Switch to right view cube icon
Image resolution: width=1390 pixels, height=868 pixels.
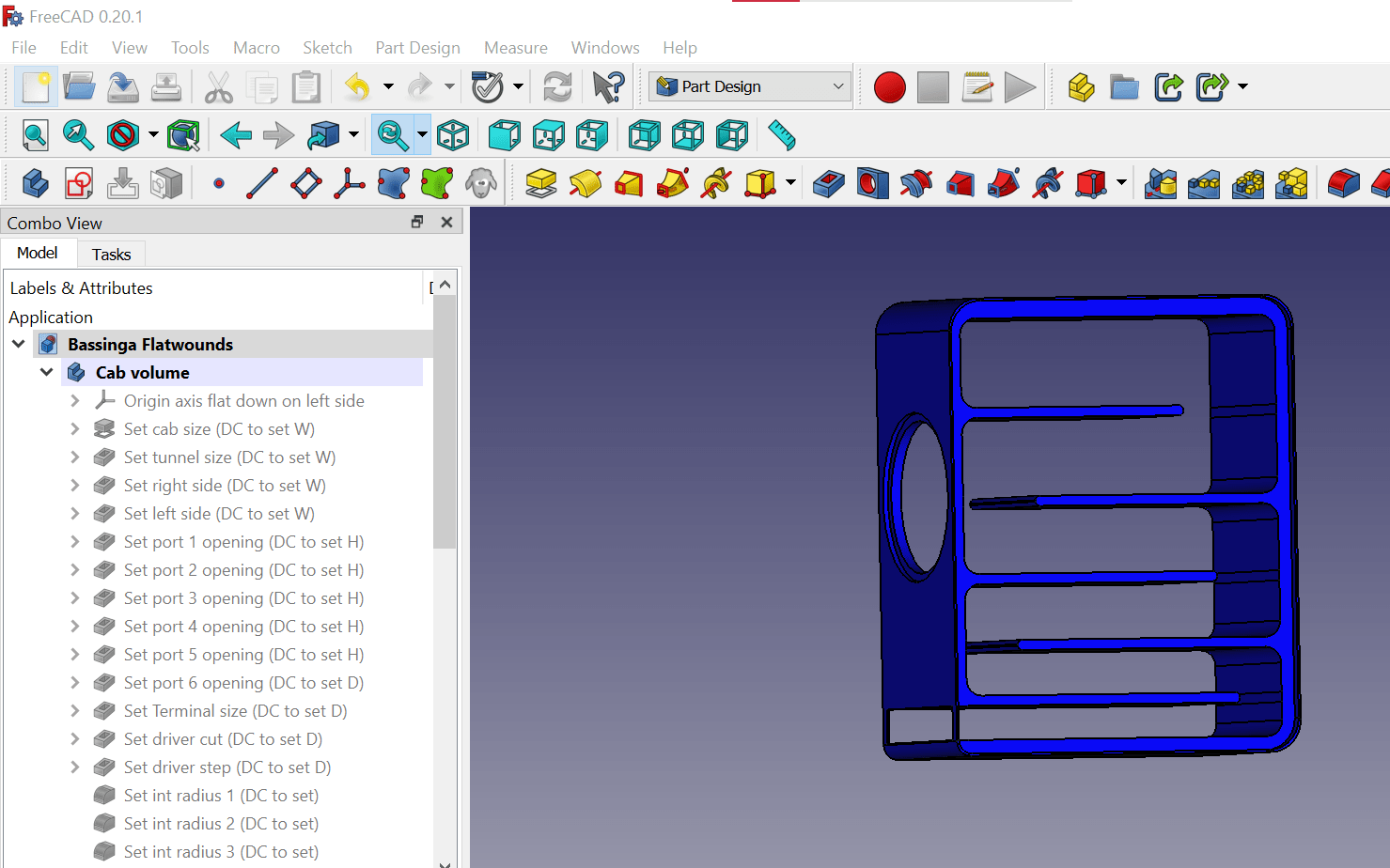tap(592, 135)
